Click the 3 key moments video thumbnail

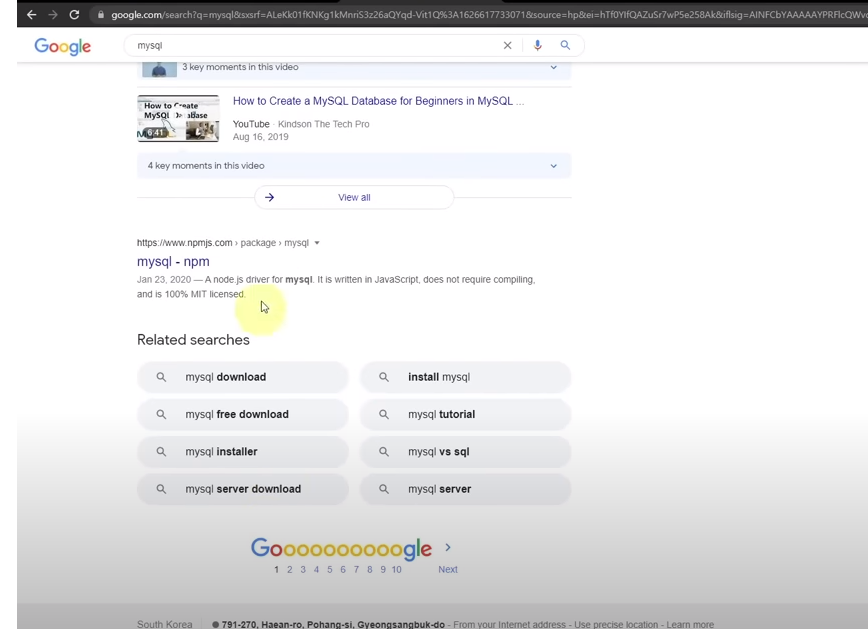pyautogui.click(x=159, y=69)
